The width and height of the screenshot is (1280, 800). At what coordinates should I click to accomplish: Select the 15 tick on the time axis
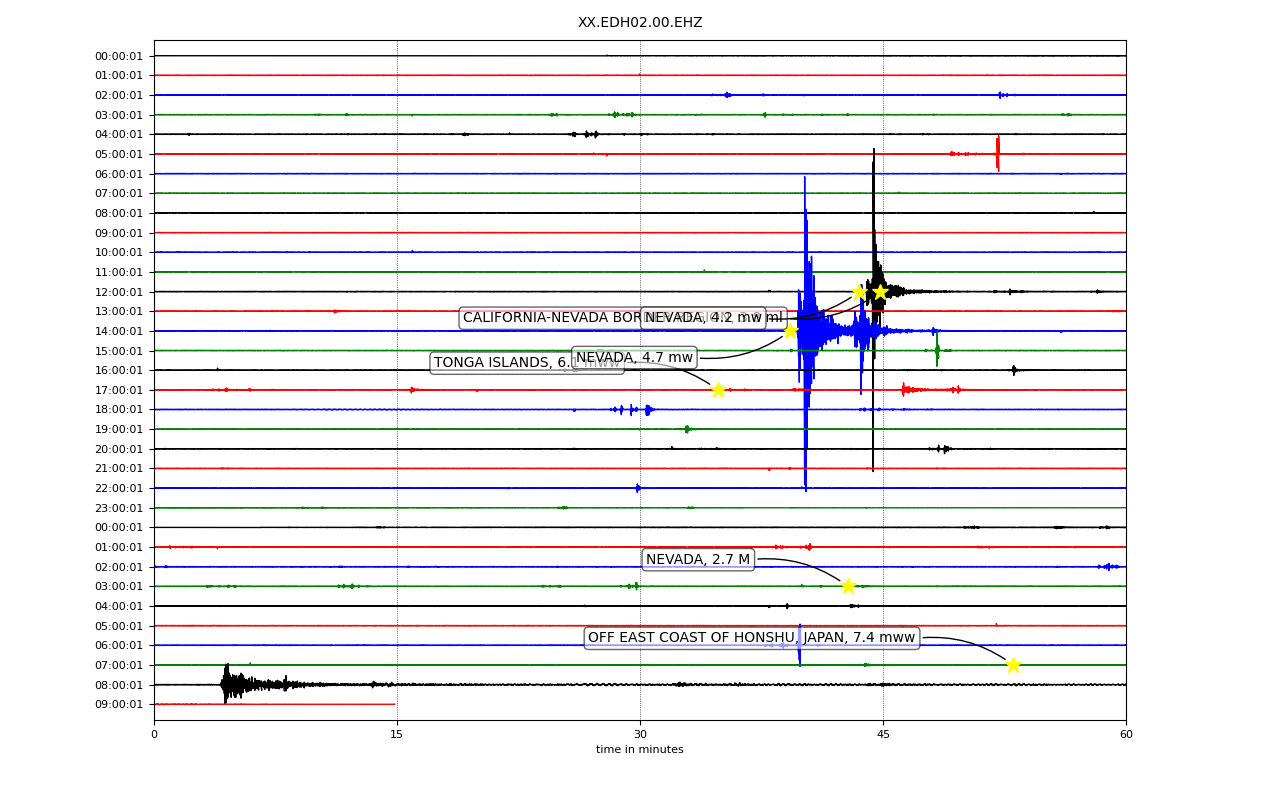397,735
